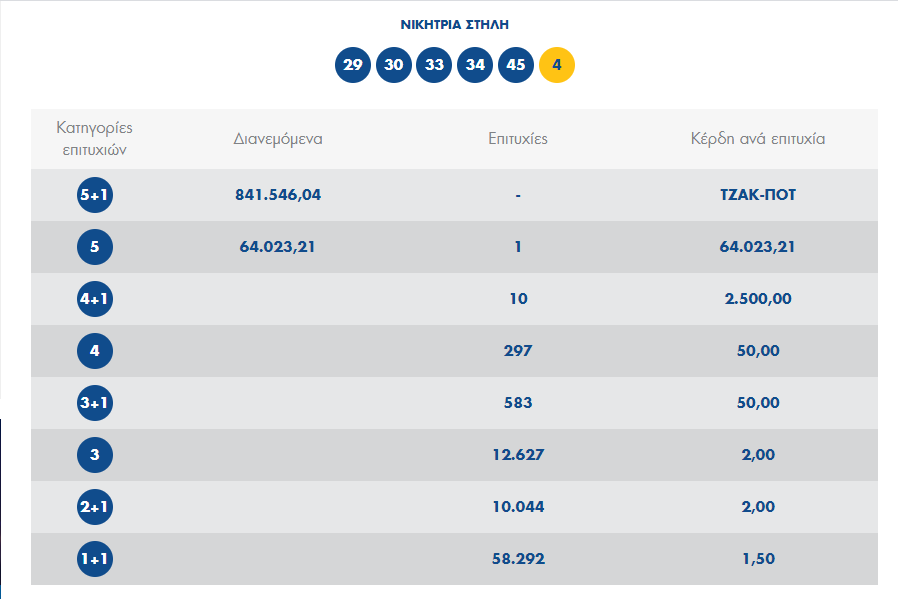Click the category 5 badge

[x=94, y=247]
